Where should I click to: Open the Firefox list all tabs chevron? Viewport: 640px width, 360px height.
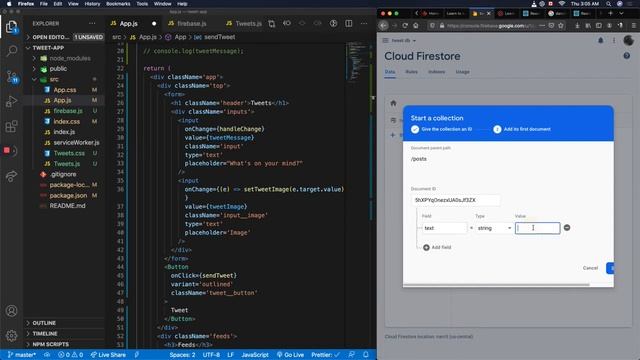click(621, 13)
